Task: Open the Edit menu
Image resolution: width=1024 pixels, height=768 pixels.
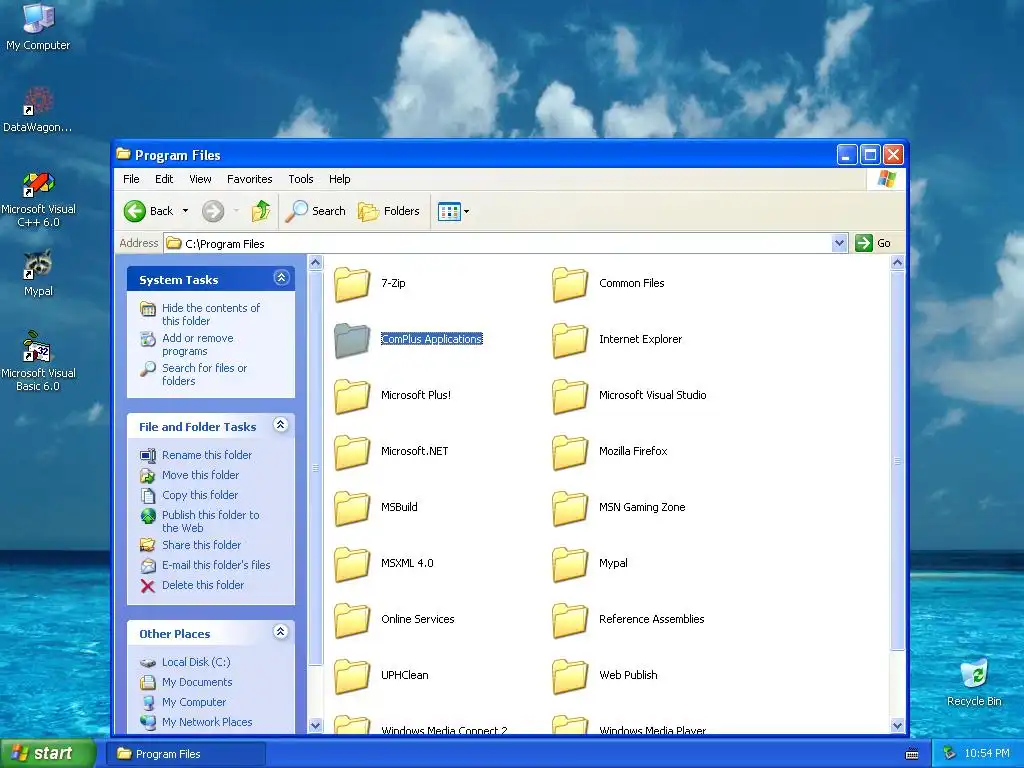Action: click(x=164, y=179)
